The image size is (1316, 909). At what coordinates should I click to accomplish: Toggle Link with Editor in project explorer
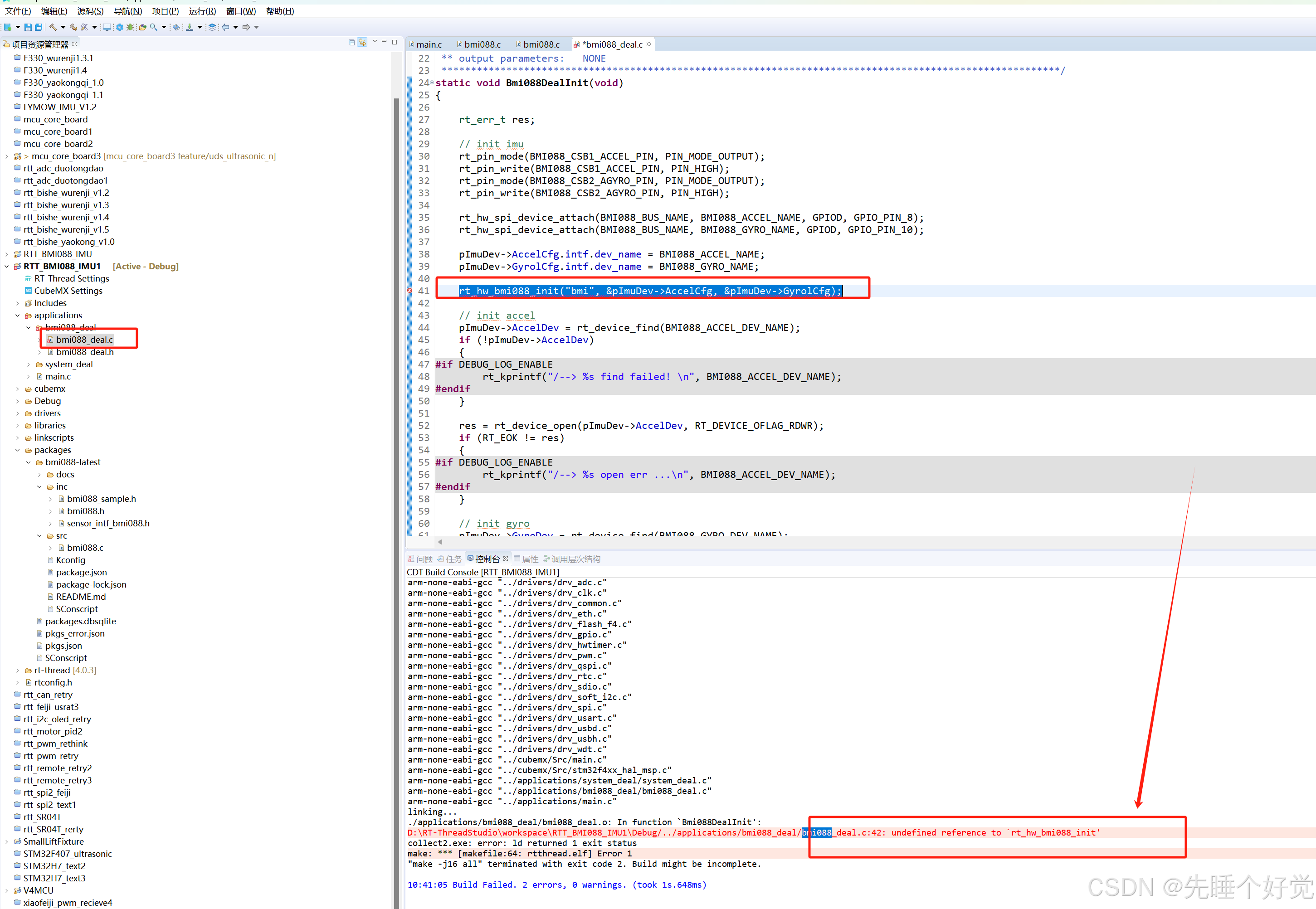(x=362, y=43)
